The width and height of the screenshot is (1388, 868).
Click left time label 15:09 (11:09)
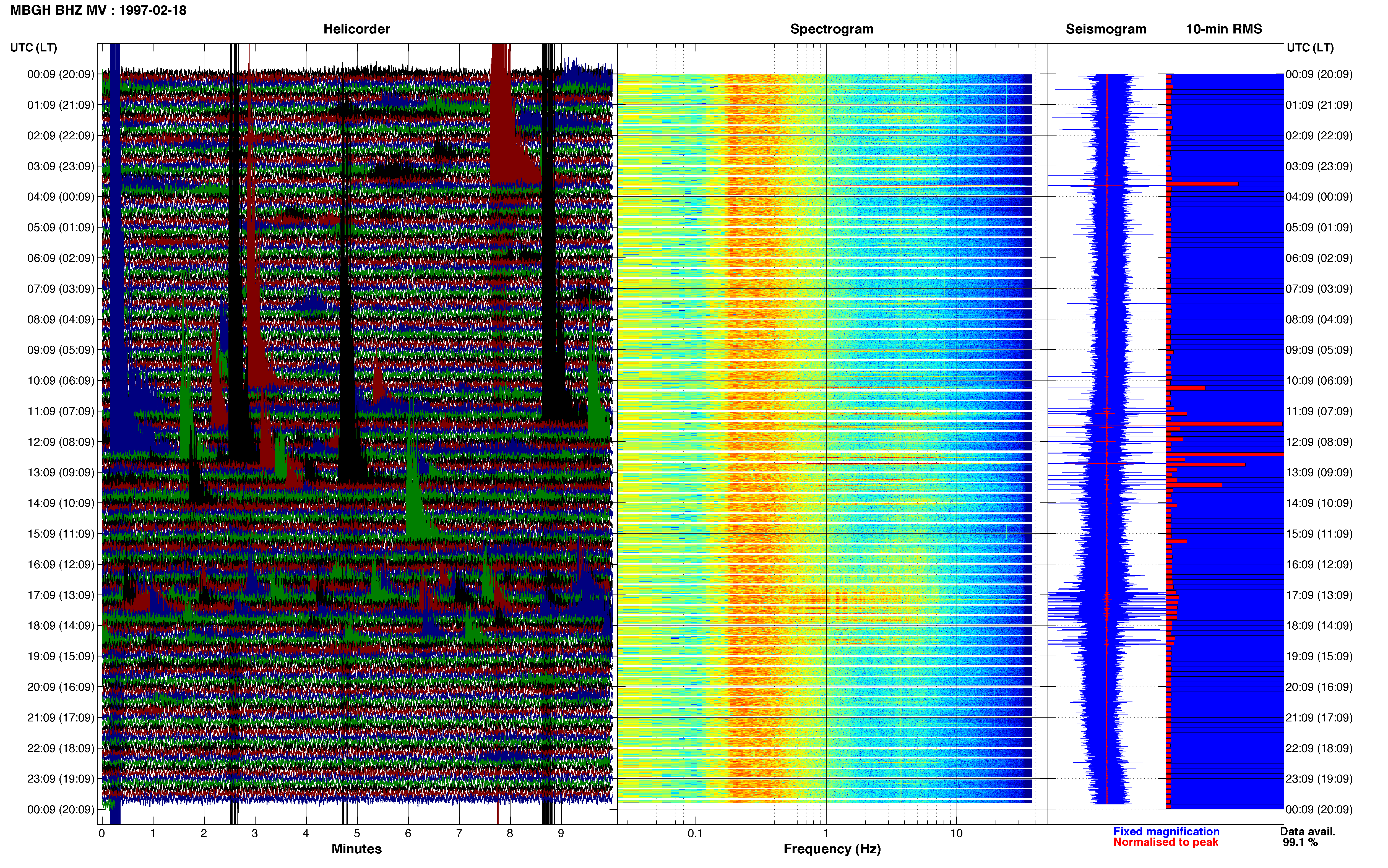[61, 534]
